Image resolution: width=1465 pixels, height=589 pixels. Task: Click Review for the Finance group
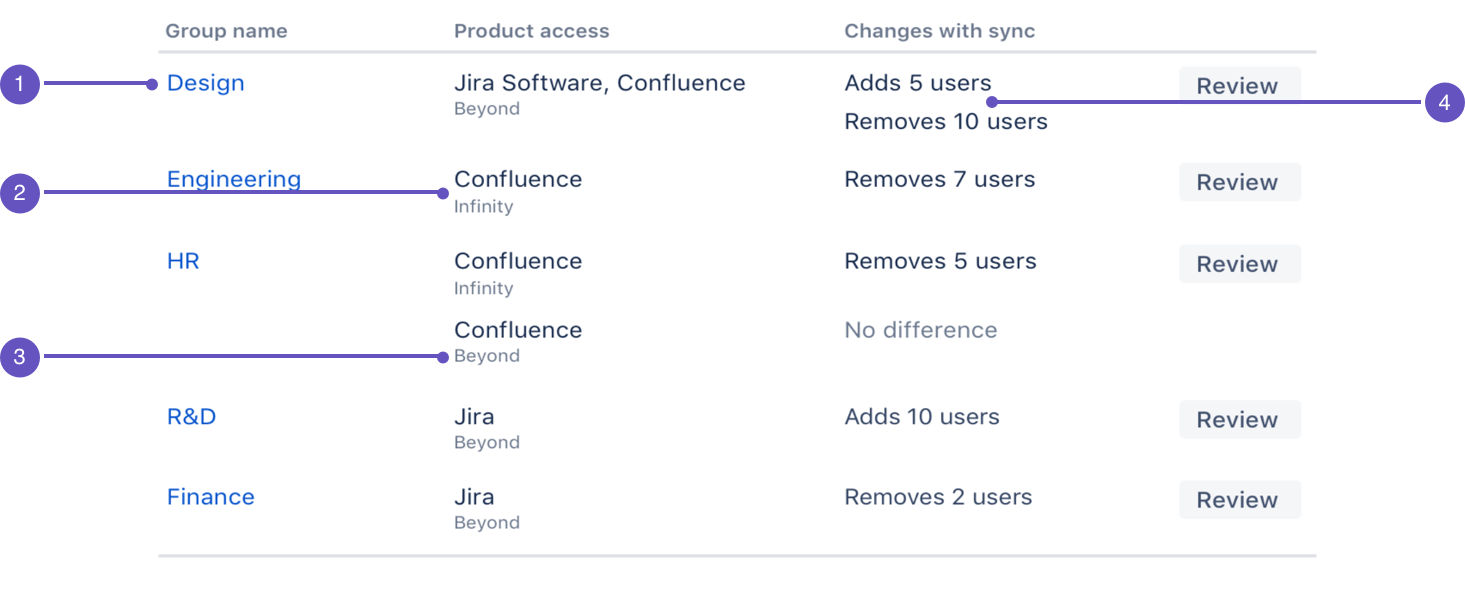click(1239, 500)
